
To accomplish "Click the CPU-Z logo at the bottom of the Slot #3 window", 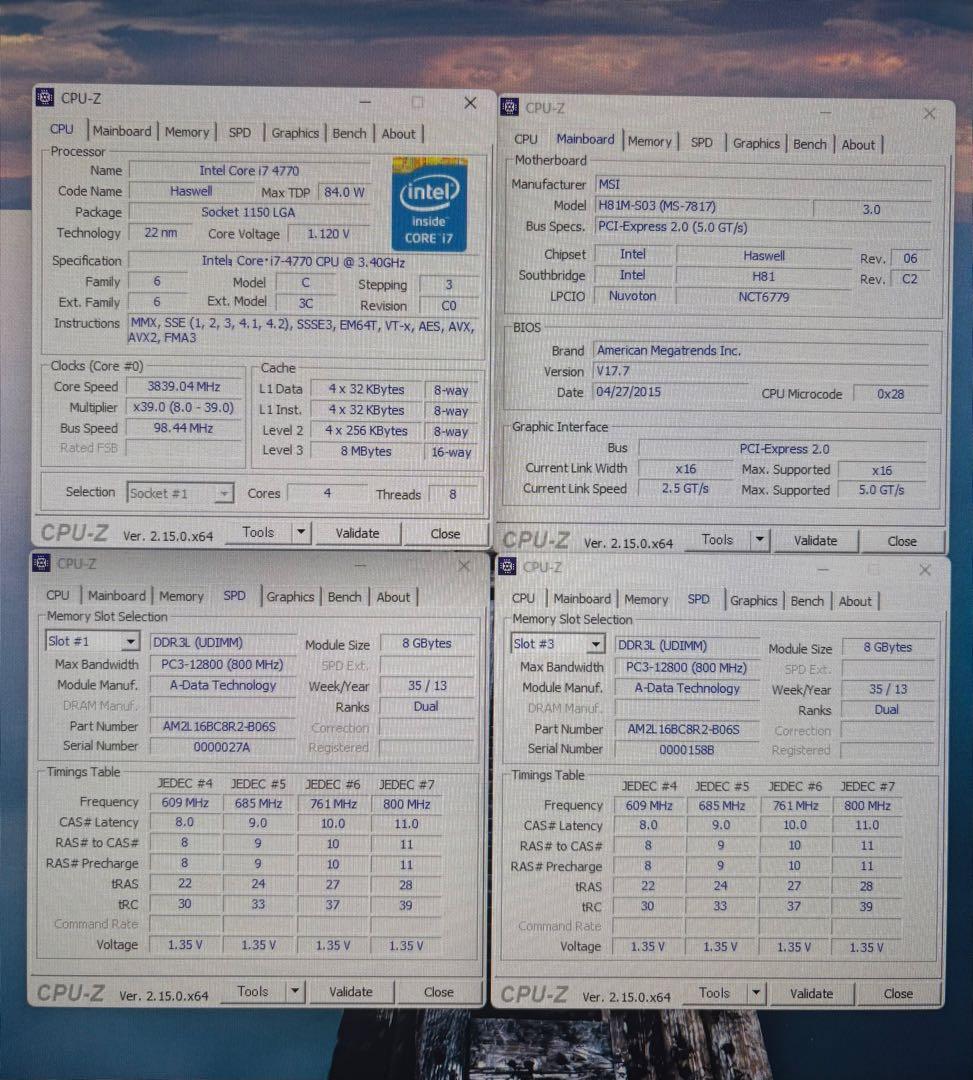I will click(536, 993).
